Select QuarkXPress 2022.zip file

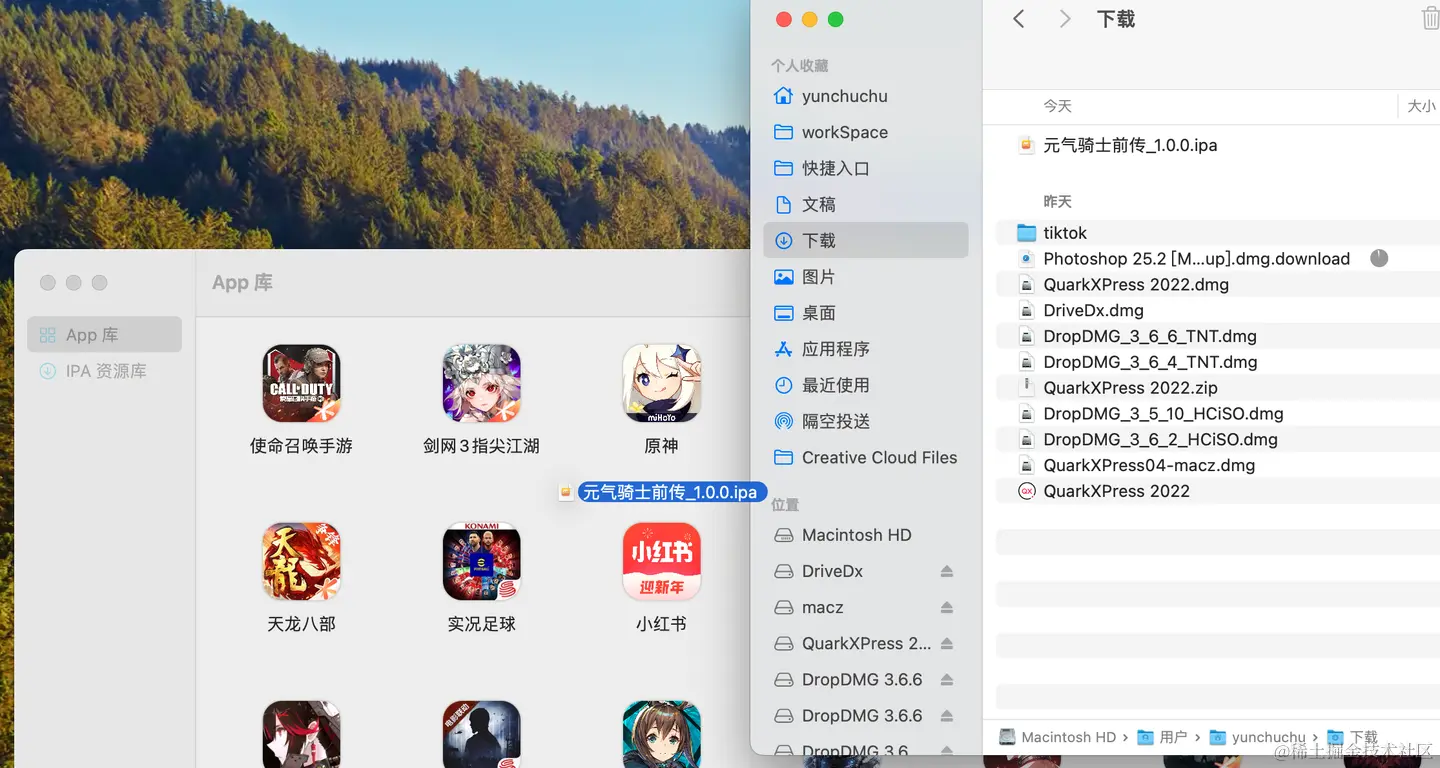tap(1218, 387)
